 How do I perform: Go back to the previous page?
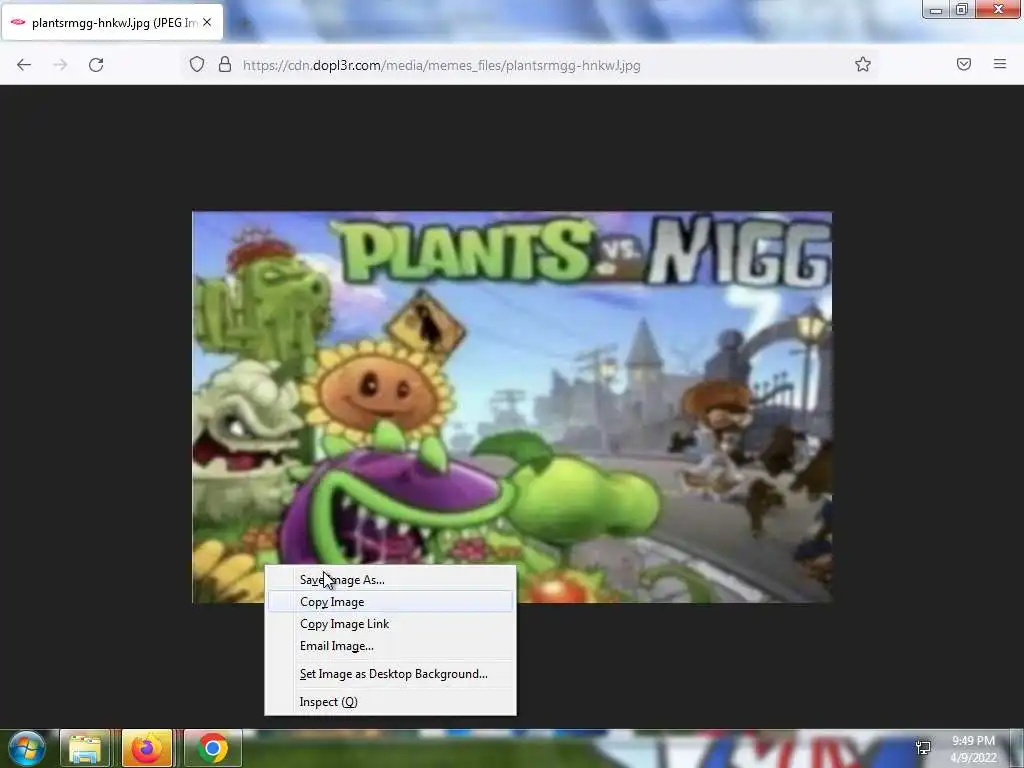click(x=24, y=65)
